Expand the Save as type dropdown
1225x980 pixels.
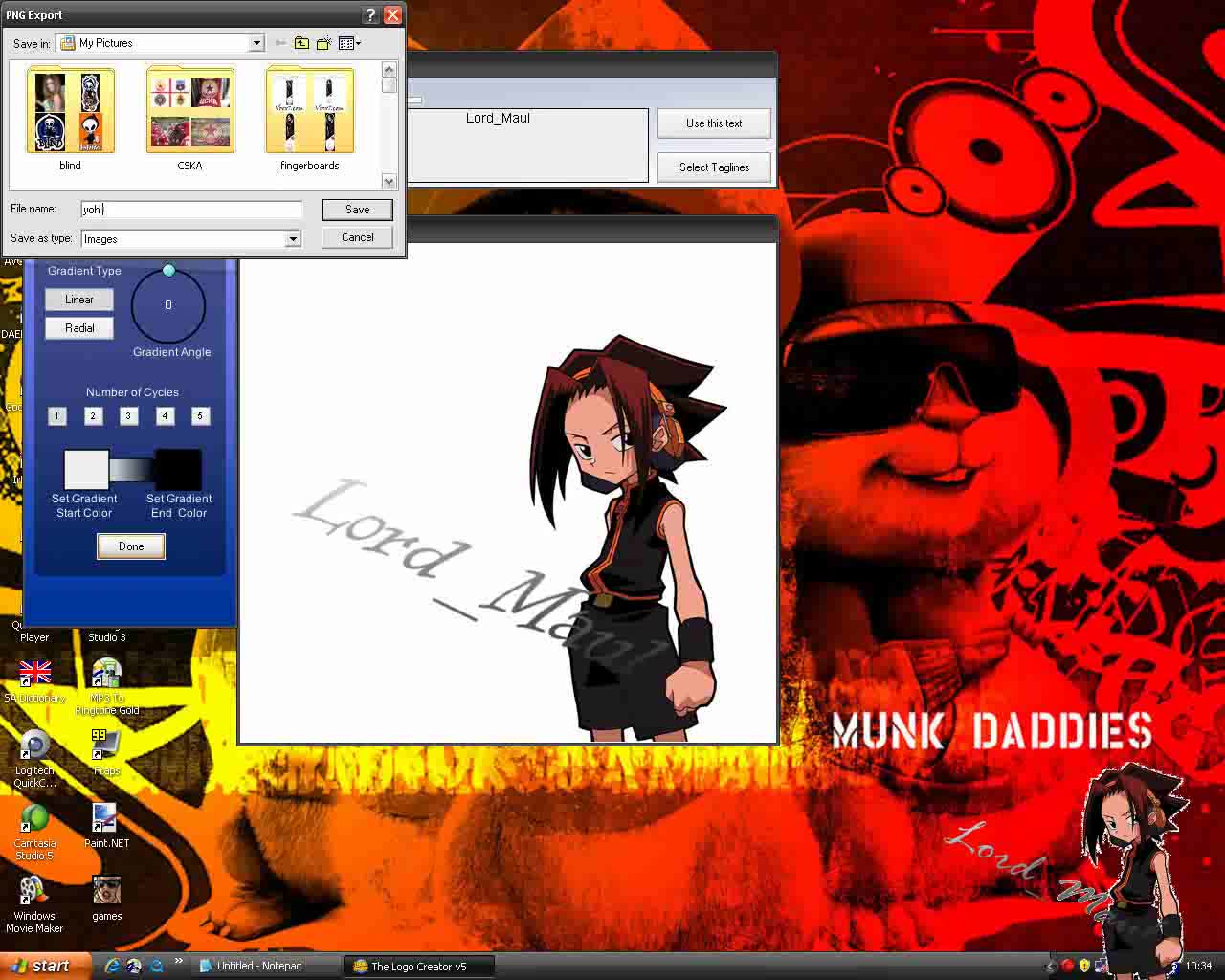click(293, 239)
